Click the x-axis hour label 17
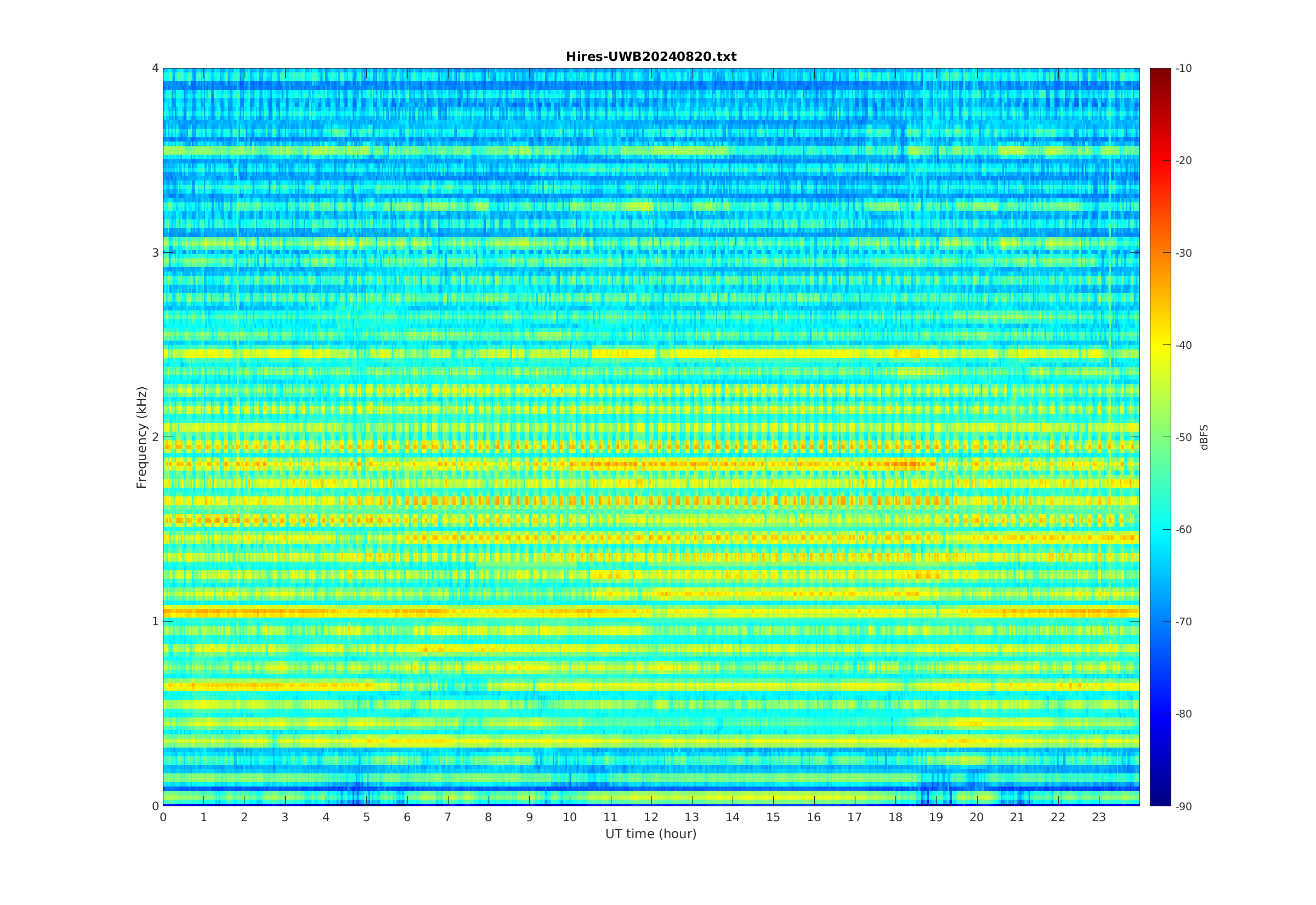 855,817
